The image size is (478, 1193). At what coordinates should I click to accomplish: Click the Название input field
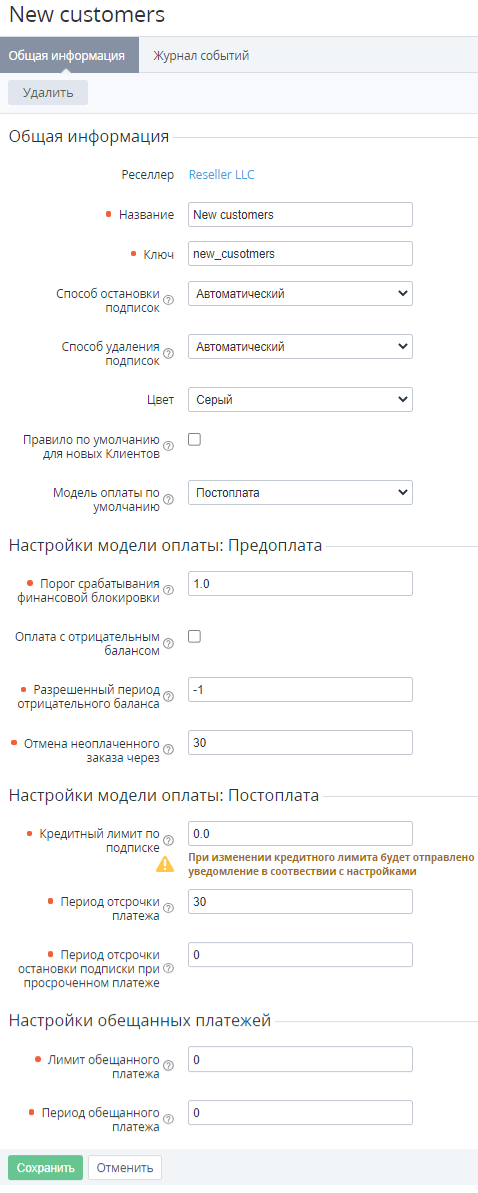(300, 215)
